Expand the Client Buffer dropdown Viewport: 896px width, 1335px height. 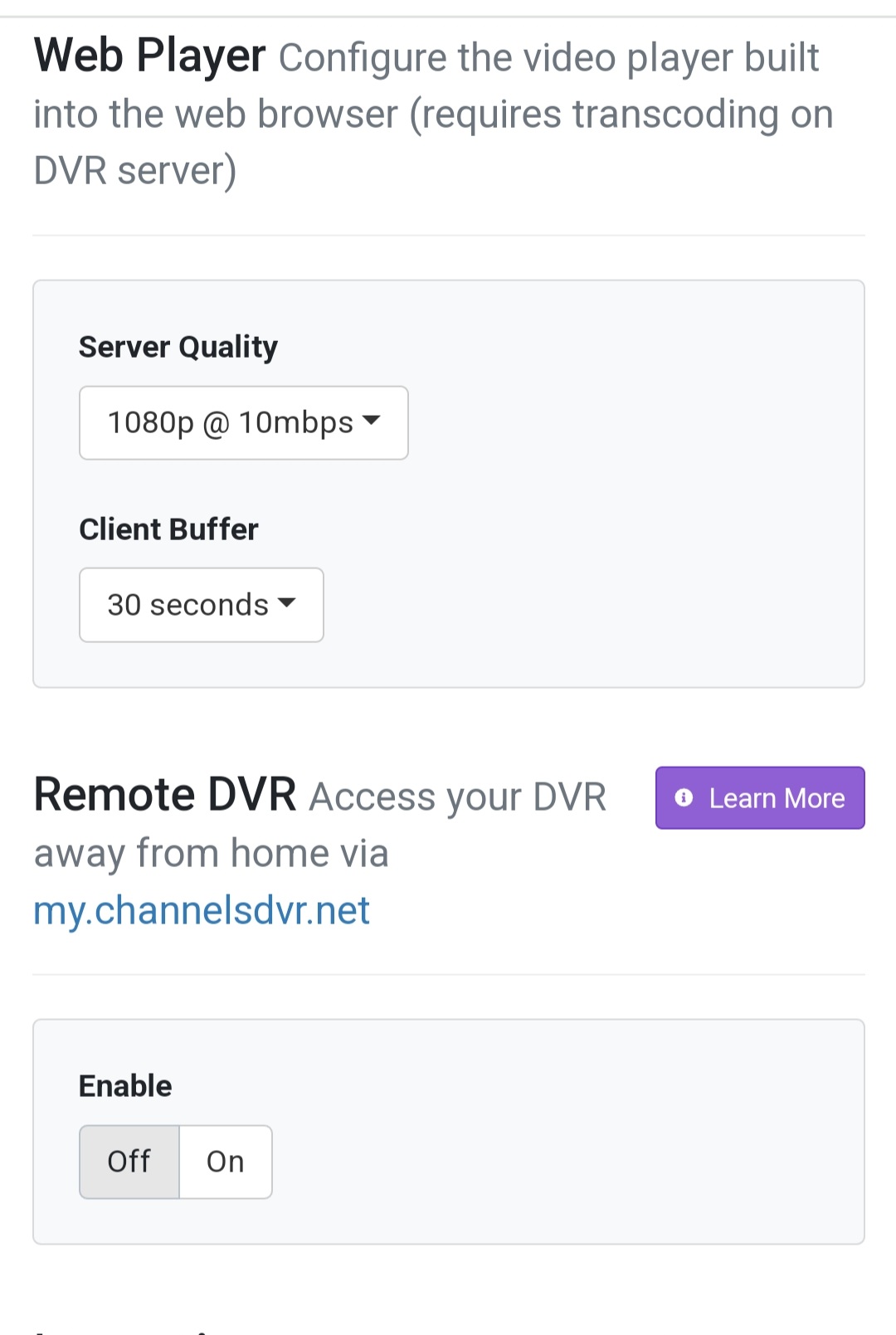201,605
